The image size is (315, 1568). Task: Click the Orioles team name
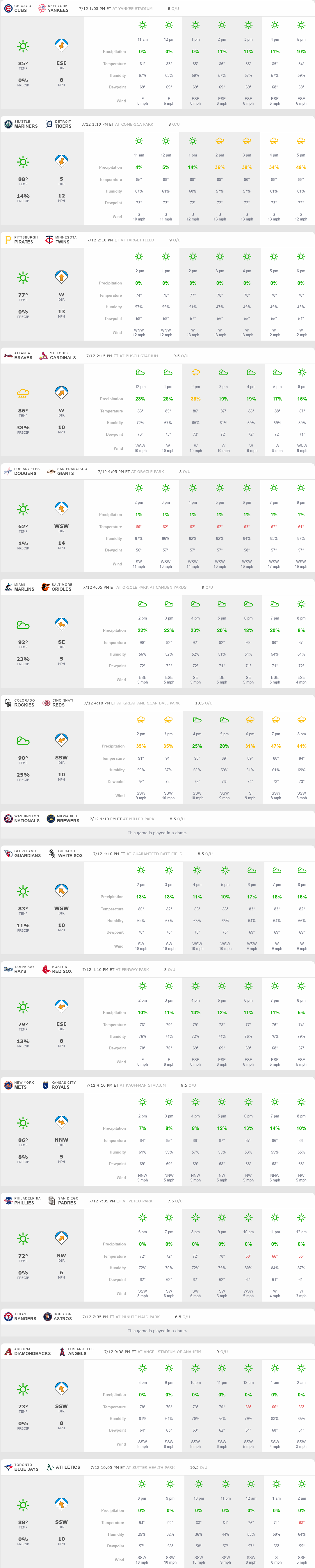coord(62,589)
